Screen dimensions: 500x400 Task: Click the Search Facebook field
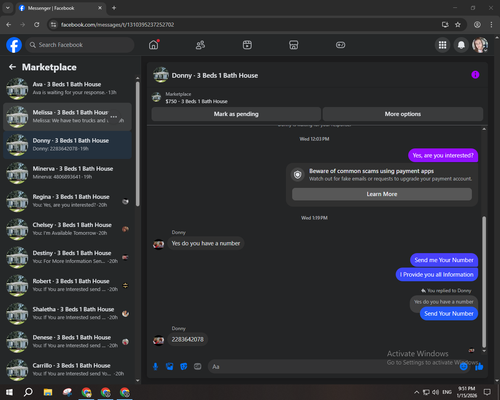click(80, 45)
